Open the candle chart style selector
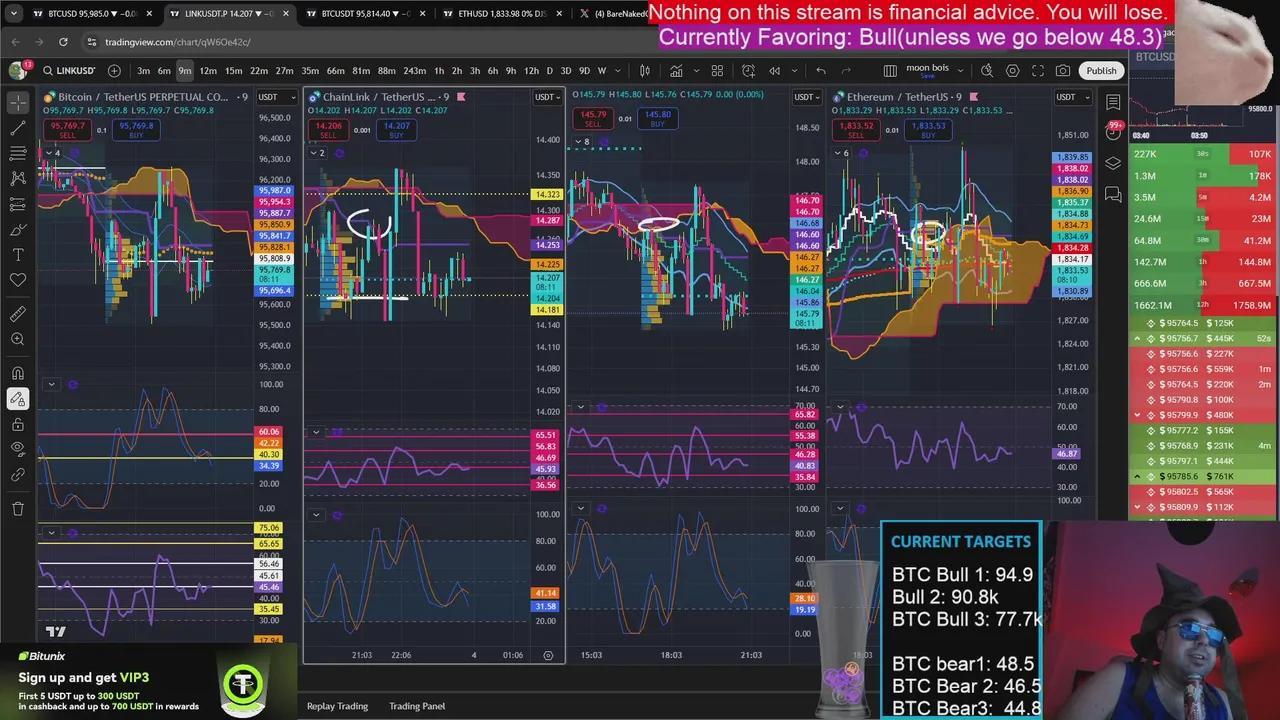 click(645, 71)
